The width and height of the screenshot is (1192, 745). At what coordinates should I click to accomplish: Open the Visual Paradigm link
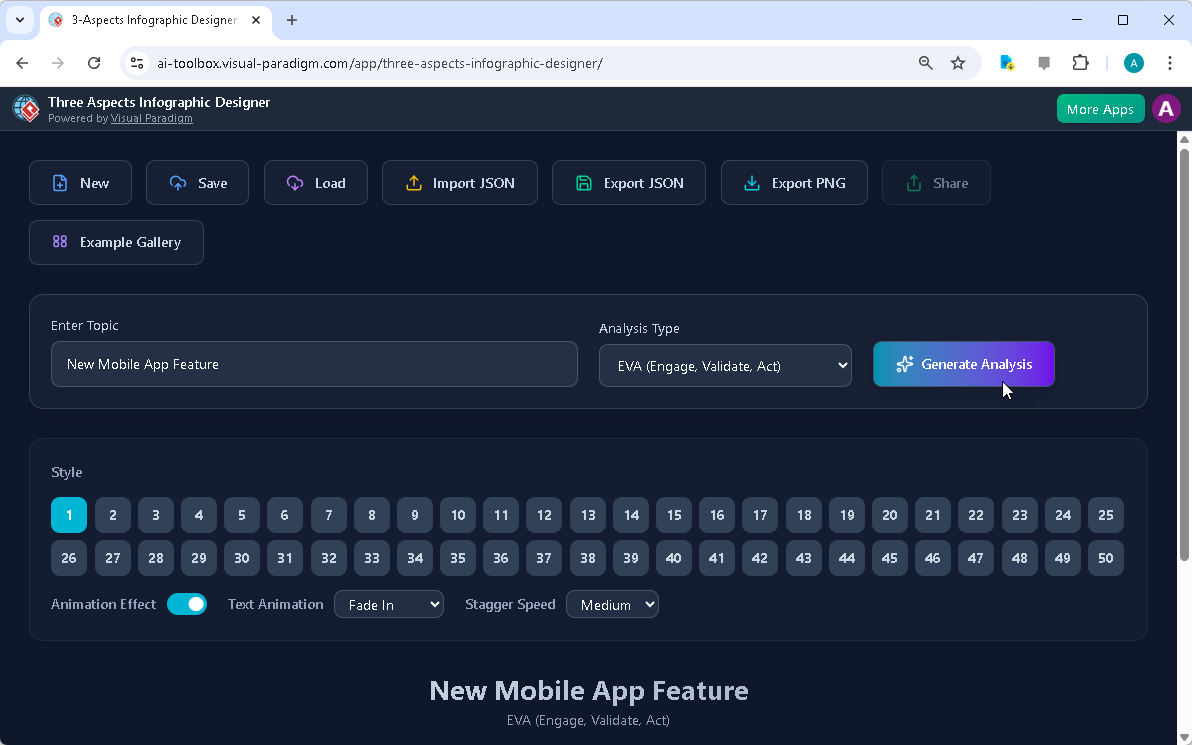click(151, 118)
